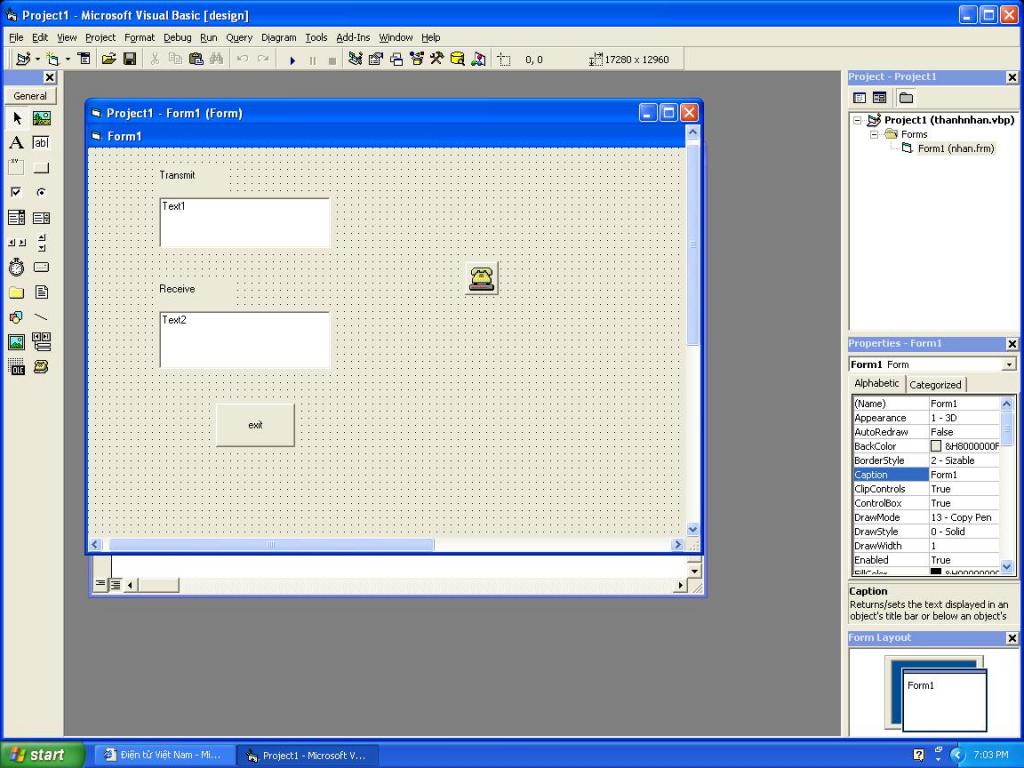Screen dimensions: 1024x768
Task: Select the Pointer tool in the toolbox
Action: pos(17,118)
